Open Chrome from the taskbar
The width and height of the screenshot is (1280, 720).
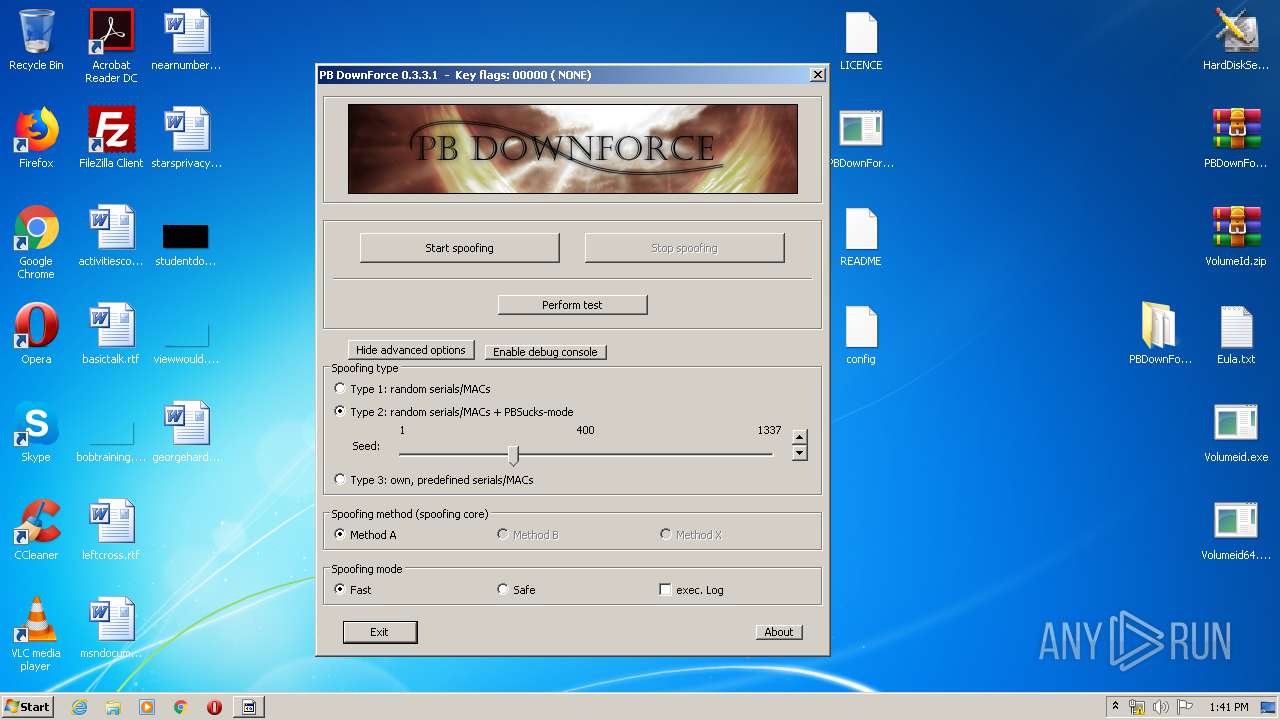181,707
